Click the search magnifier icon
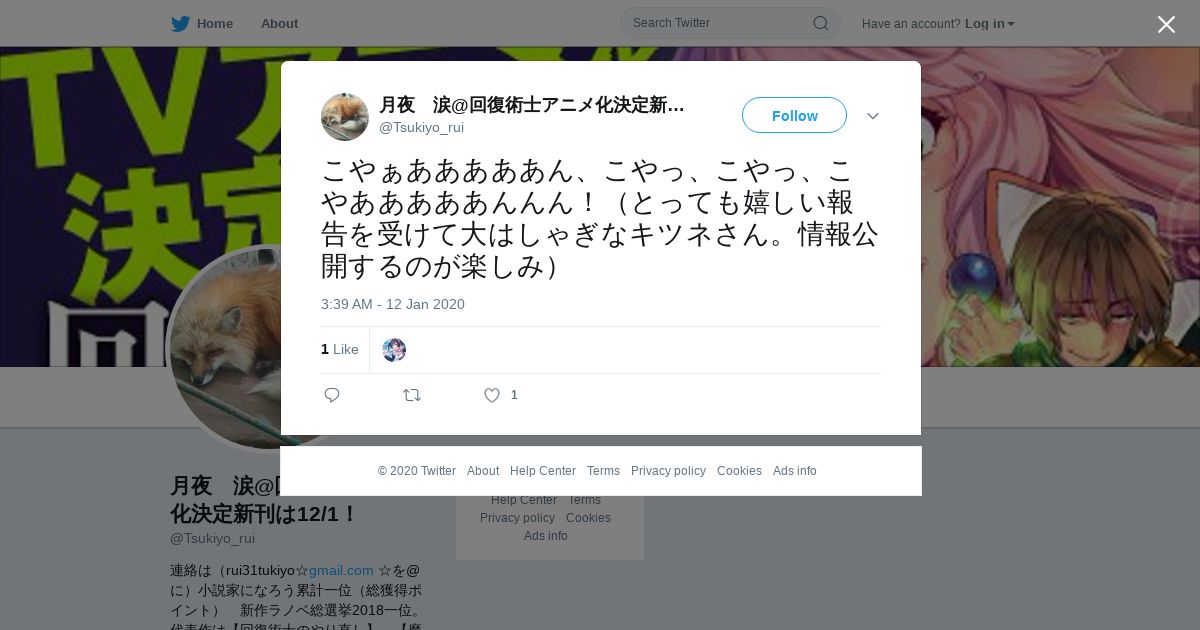The height and width of the screenshot is (630, 1200). click(x=820, y=23)
